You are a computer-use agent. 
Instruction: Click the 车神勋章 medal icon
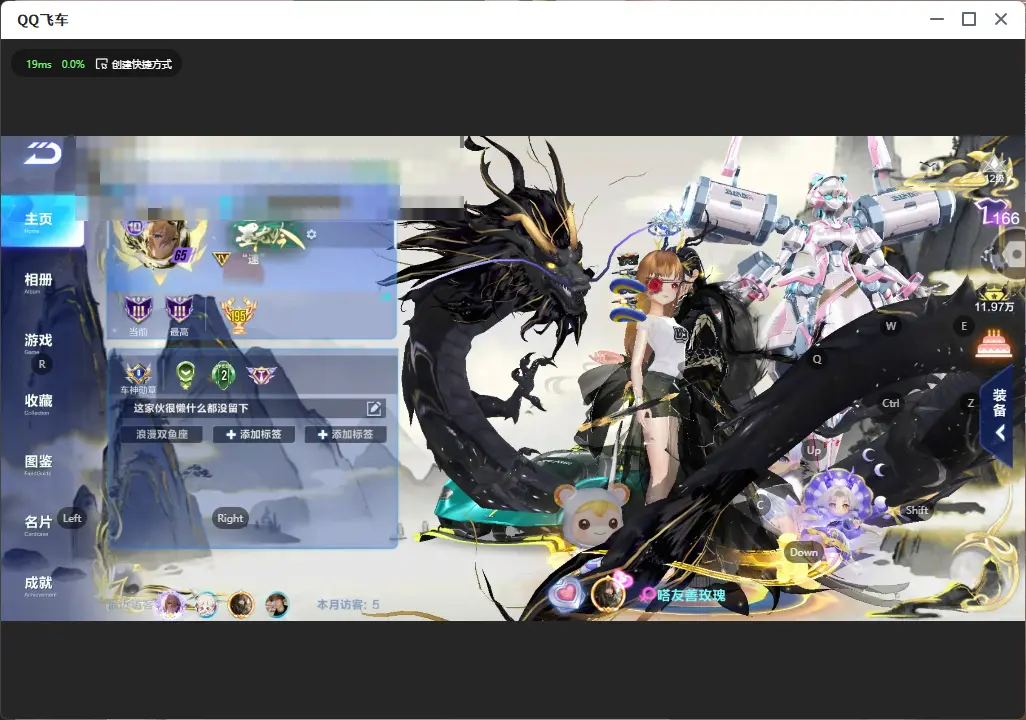tap(138, 374)
